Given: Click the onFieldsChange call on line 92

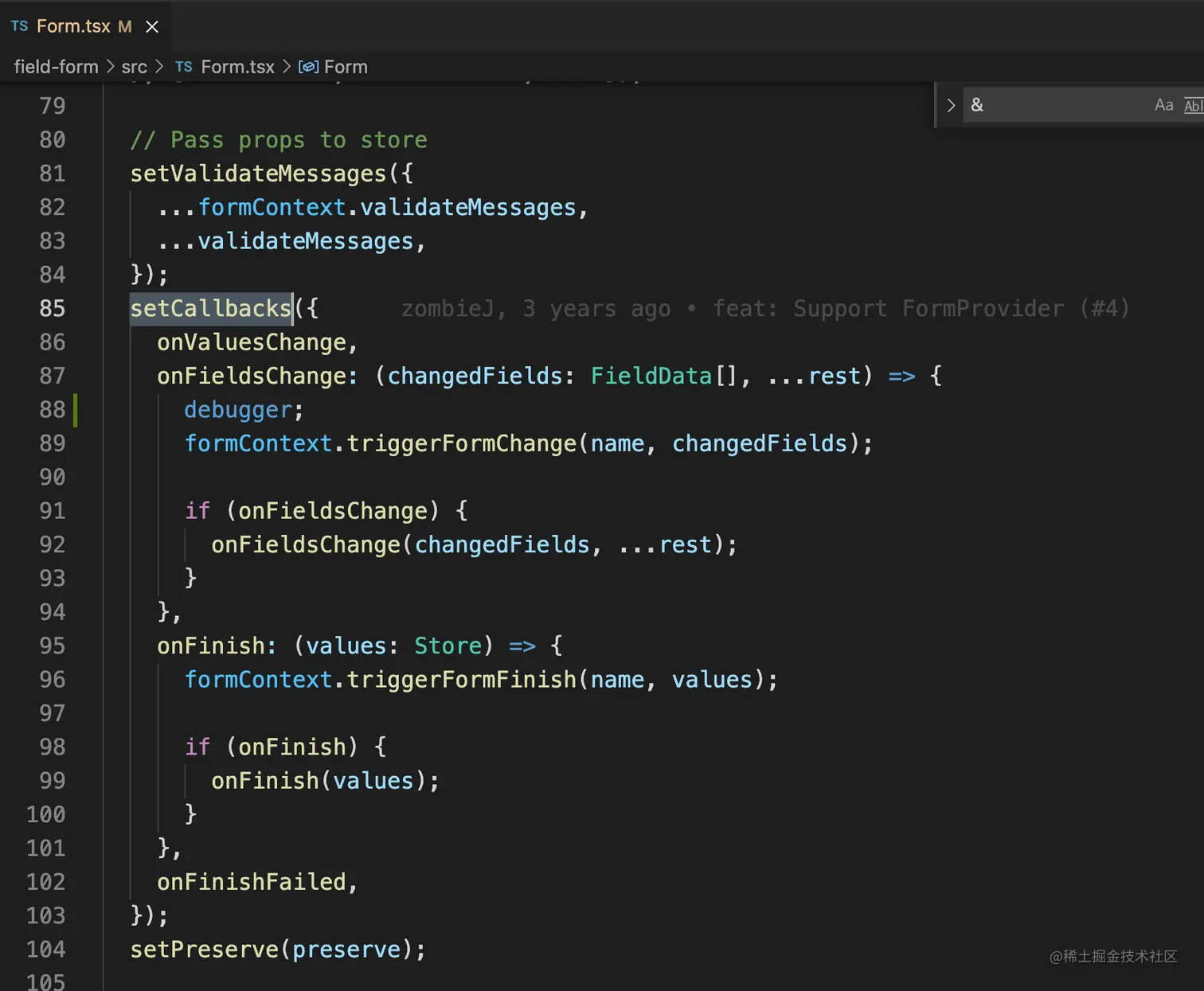Looking at the screenshot, I should tap(305, 544).
